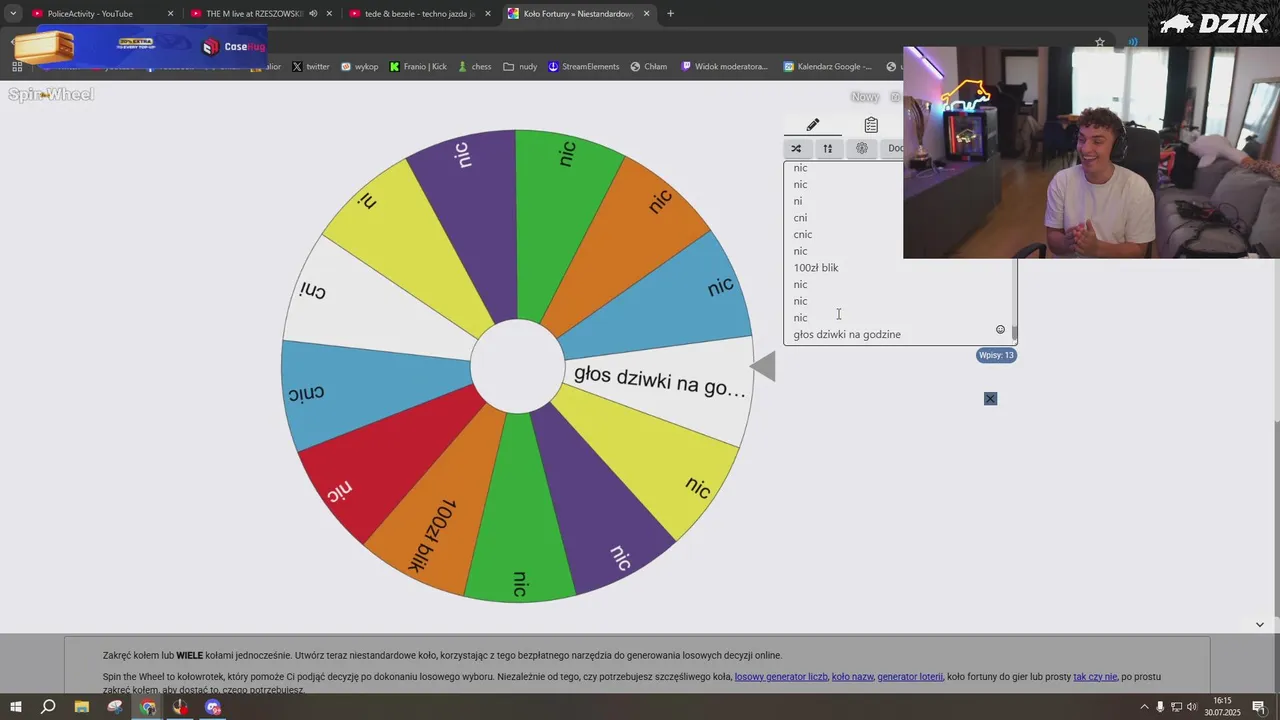Open the chess bookmark
Screen dimensions: 1280x720
click(x=475, y=67)
